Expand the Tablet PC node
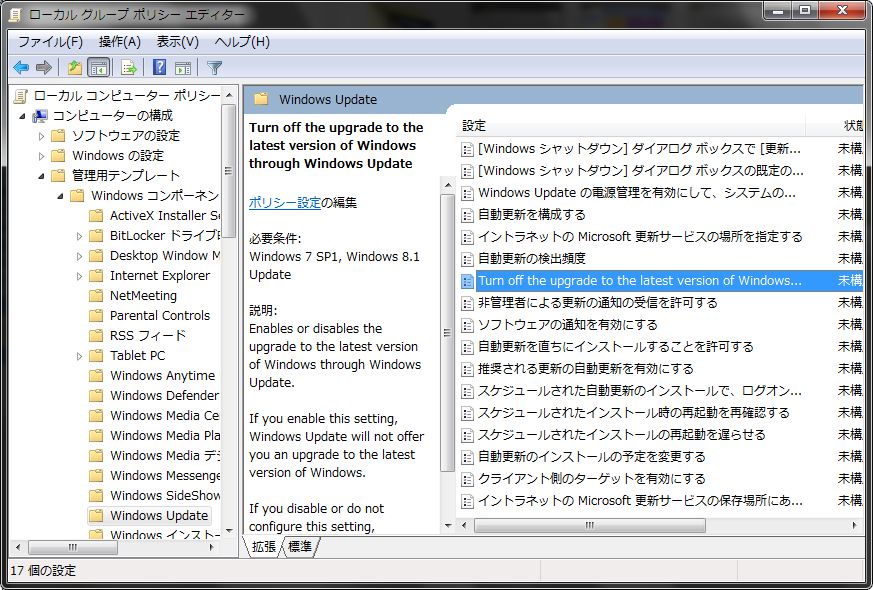The height and width of the screenshot is (590, 873). pyautogui.click(x=79, y=356)
